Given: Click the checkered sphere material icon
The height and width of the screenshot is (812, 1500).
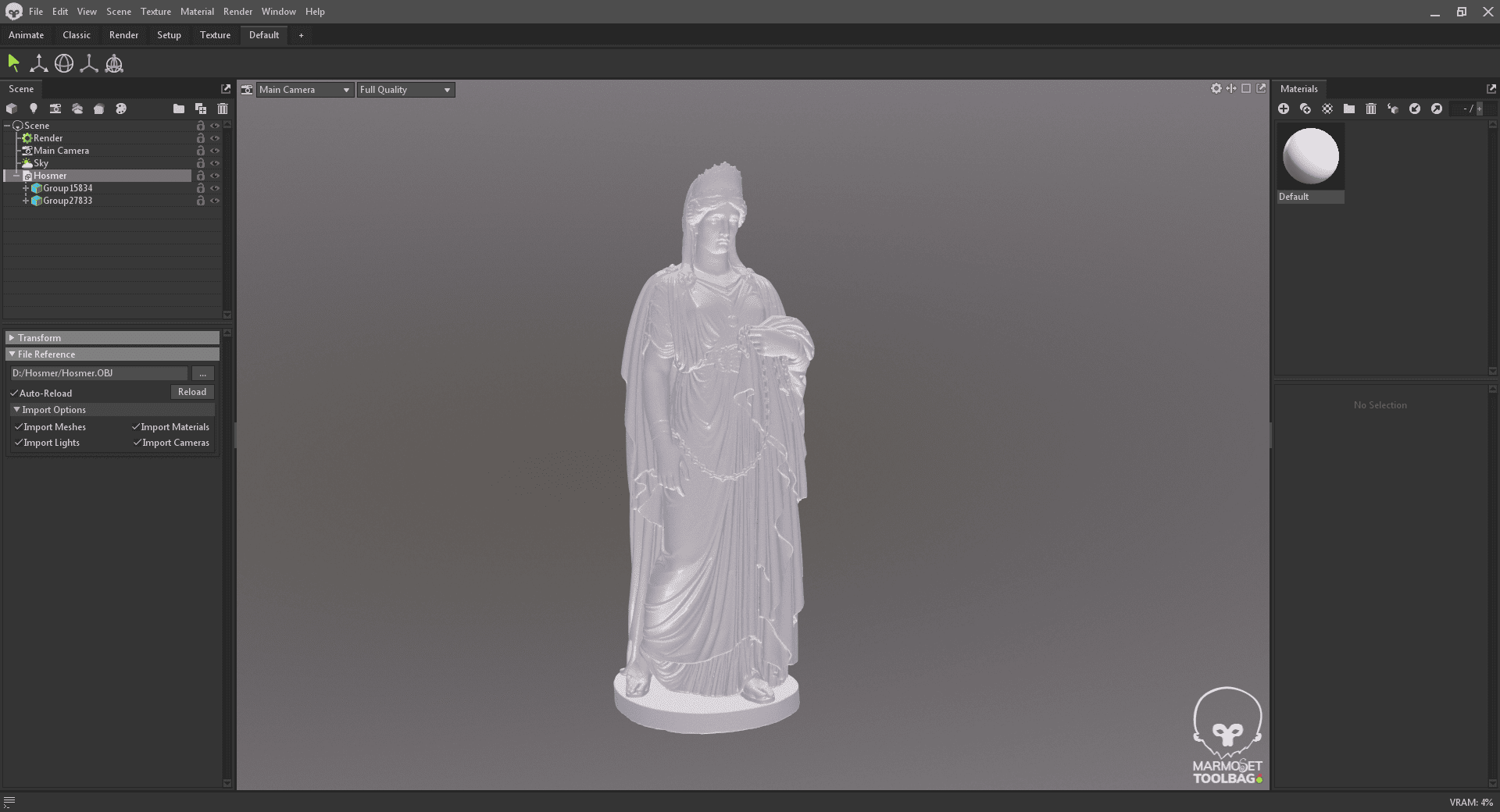Looking at the screenshot, I should (1327, 109).
